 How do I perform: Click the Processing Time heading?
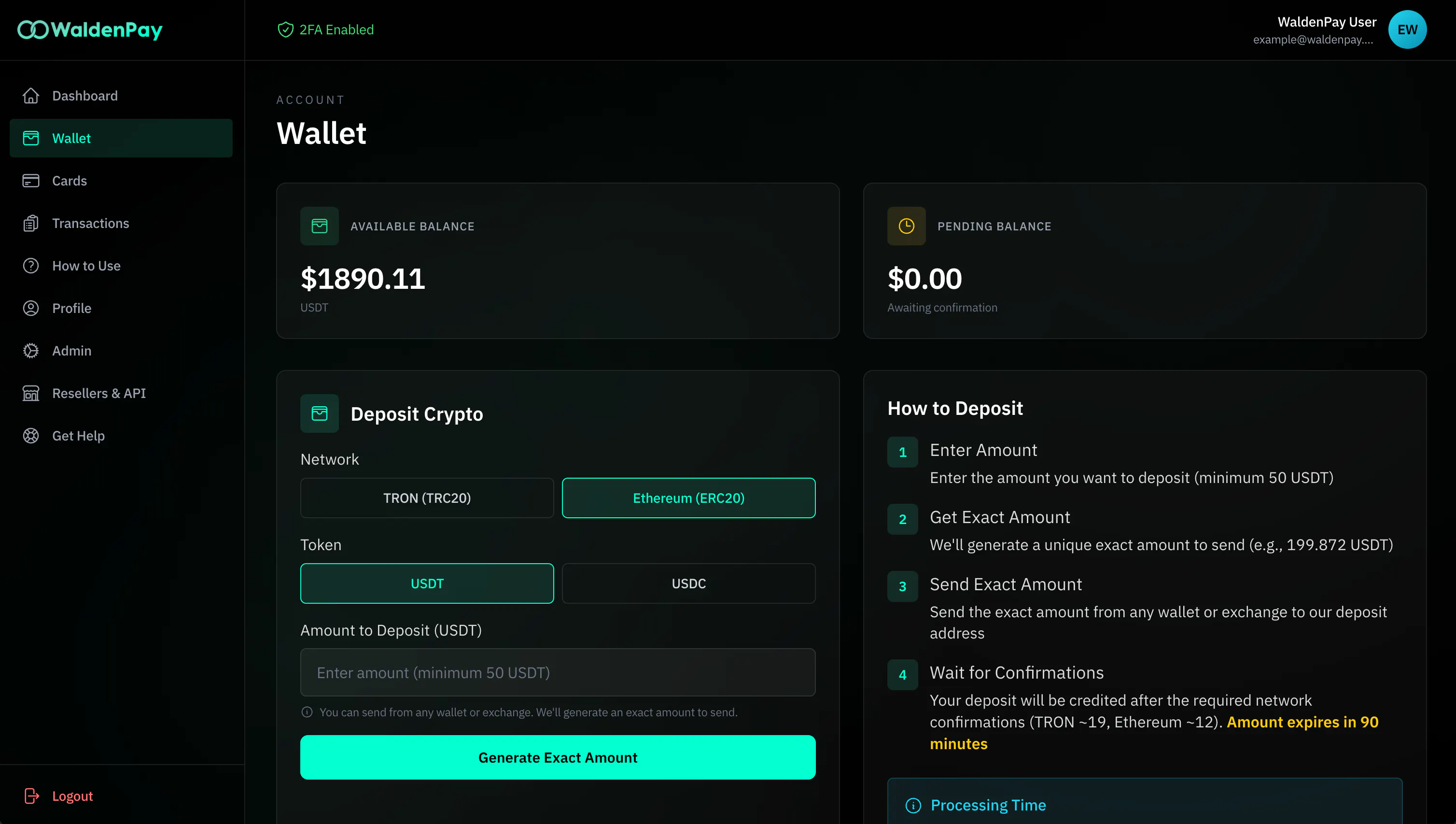(x=988, y=805)
